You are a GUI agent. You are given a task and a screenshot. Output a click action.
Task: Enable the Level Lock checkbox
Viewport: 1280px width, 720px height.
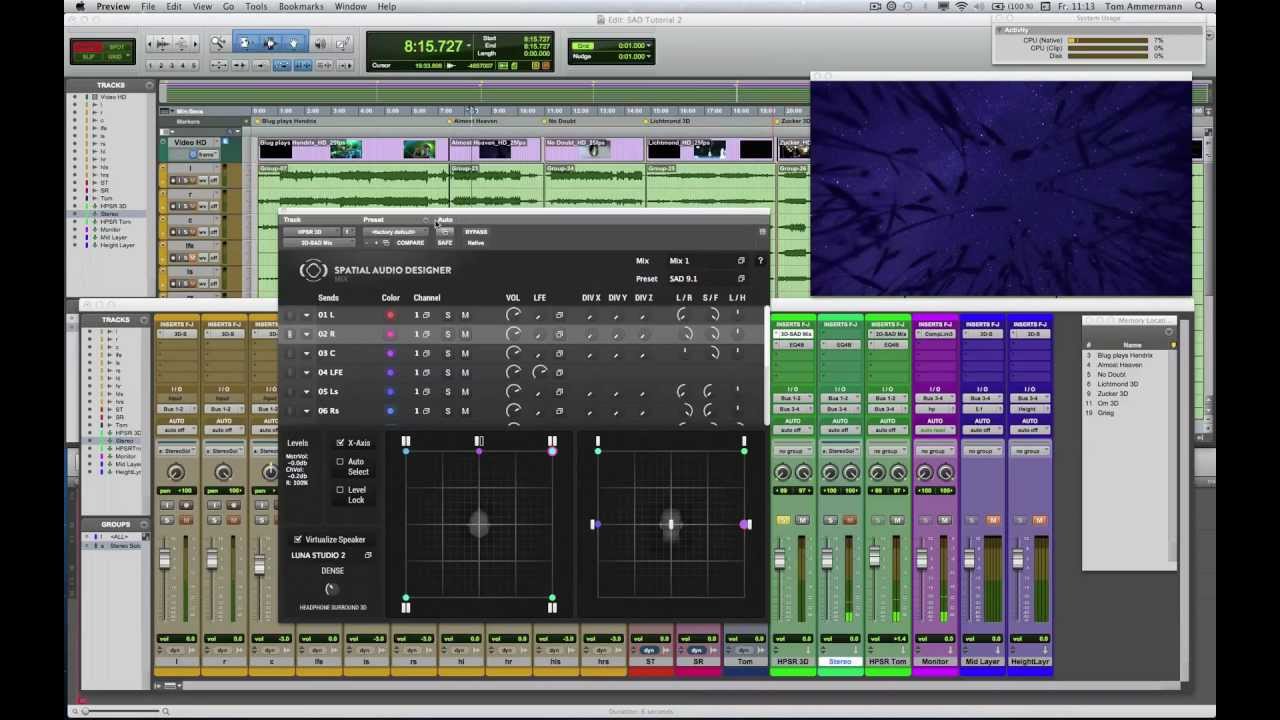point(340,490)
